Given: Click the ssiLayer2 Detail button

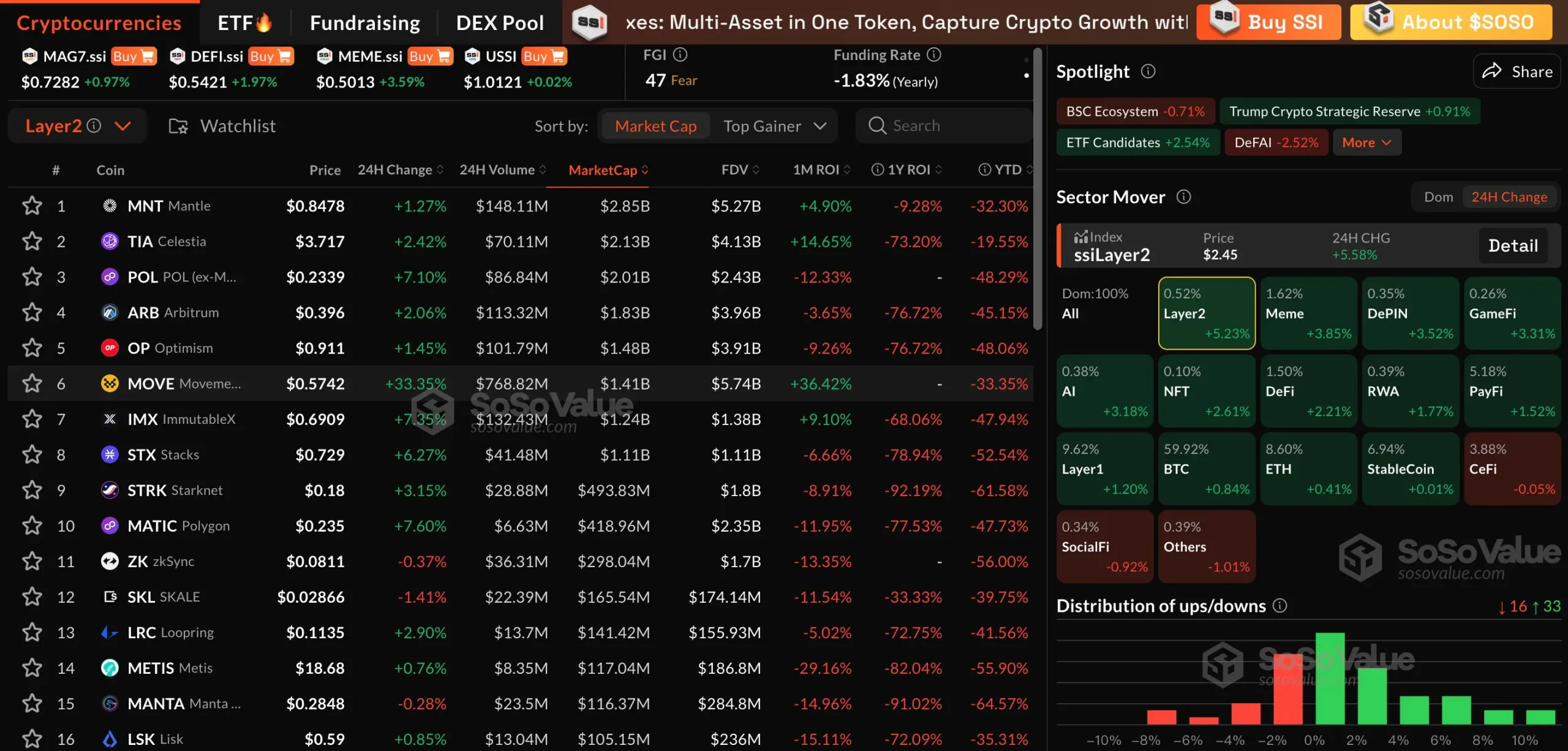Looking at the screenshot, I should coord(1512,246).
